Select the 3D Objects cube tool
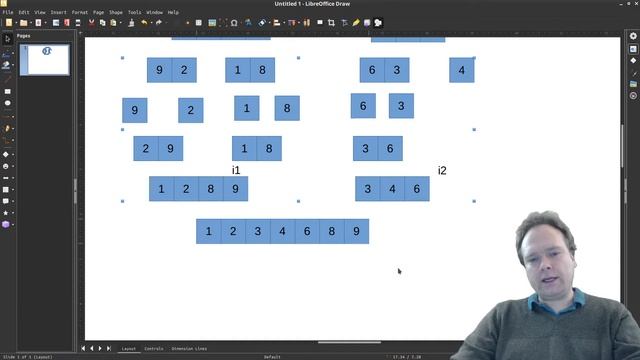Viewport: 640px width, 360px height. click(6, 224)
